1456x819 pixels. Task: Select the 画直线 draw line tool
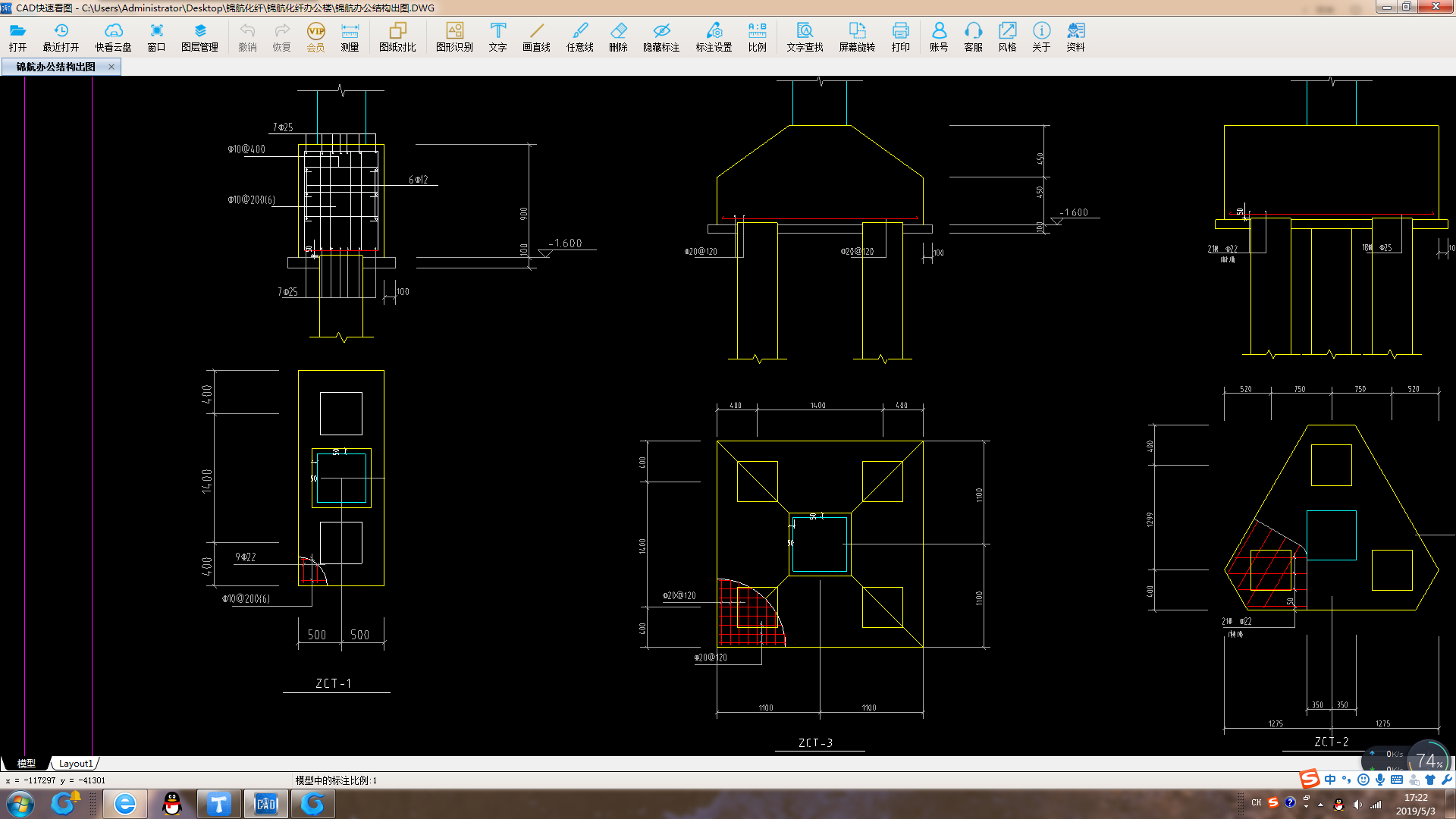(x=536, y=36)
